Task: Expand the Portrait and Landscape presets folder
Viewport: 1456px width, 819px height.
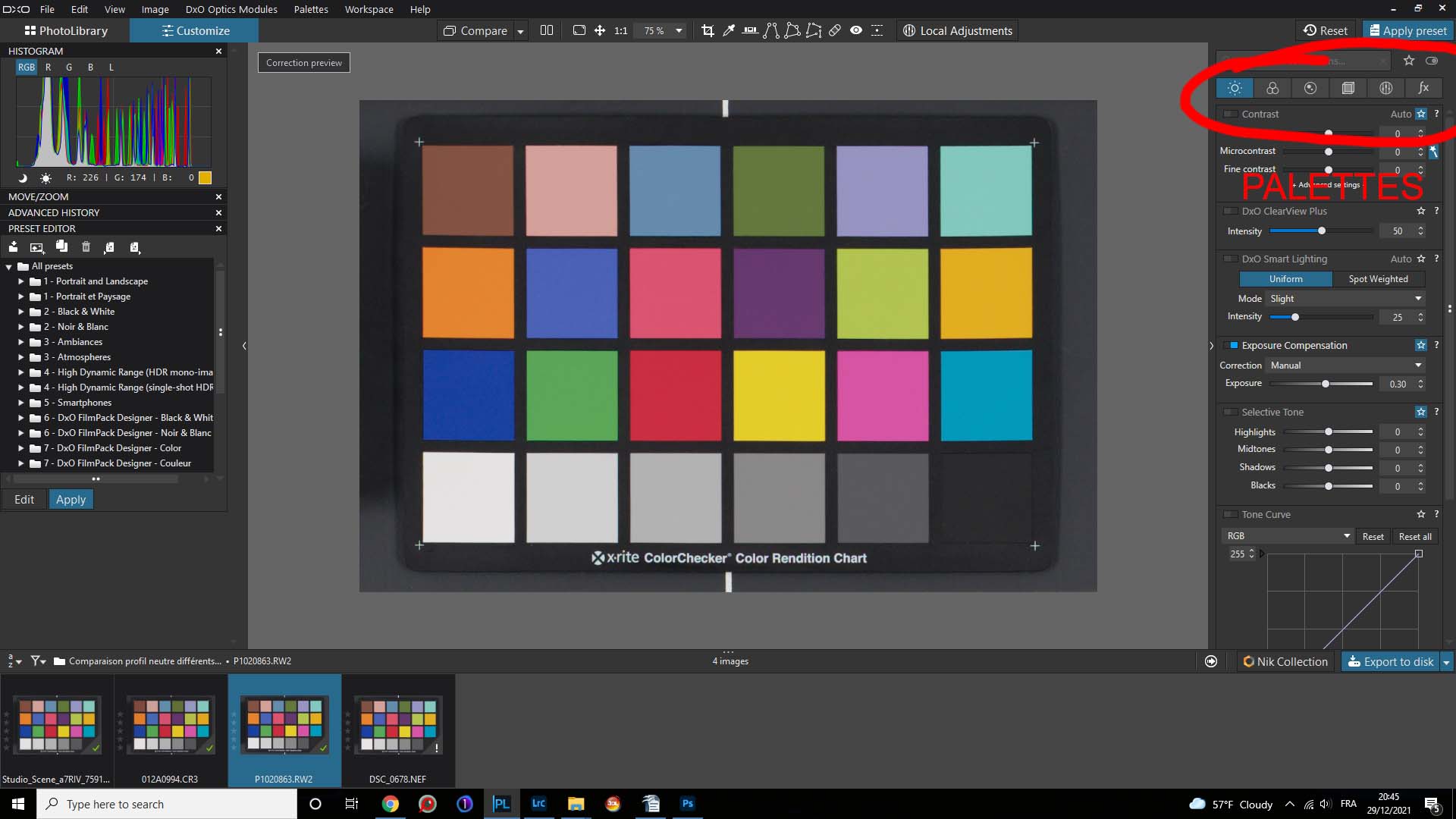Action: coord(20,281)
